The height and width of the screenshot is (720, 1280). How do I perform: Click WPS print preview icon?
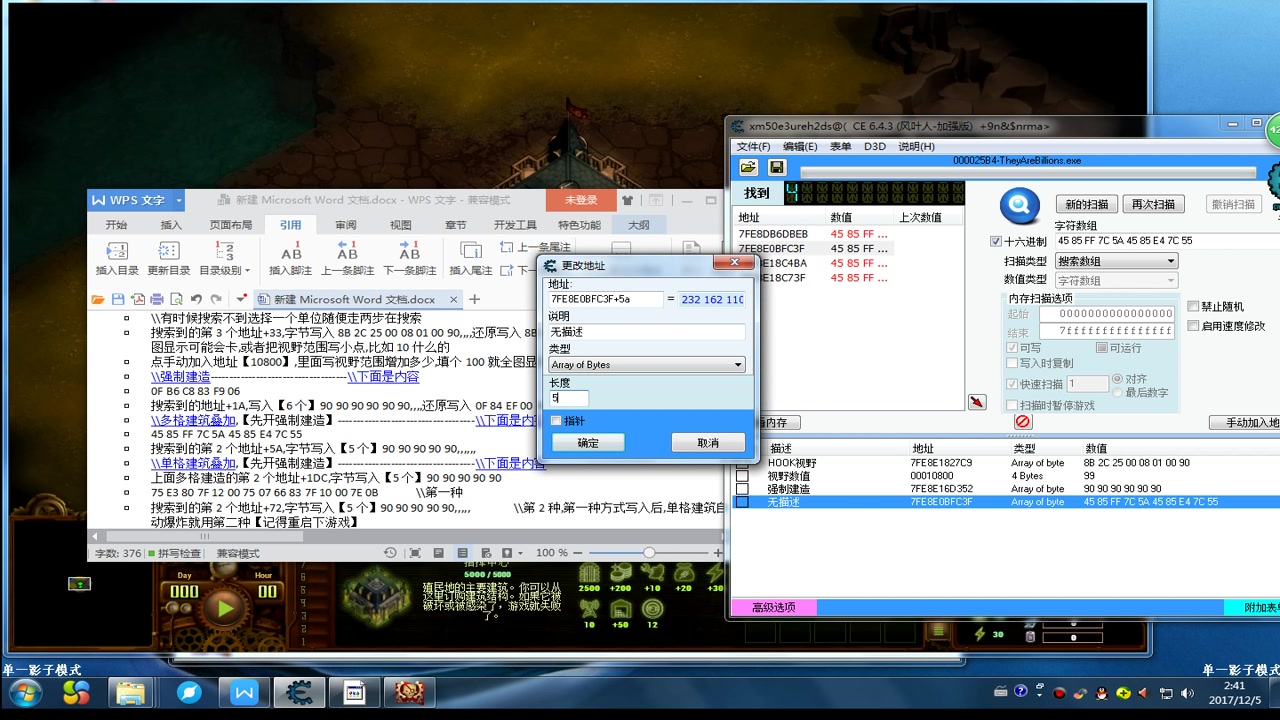(176, 299)
